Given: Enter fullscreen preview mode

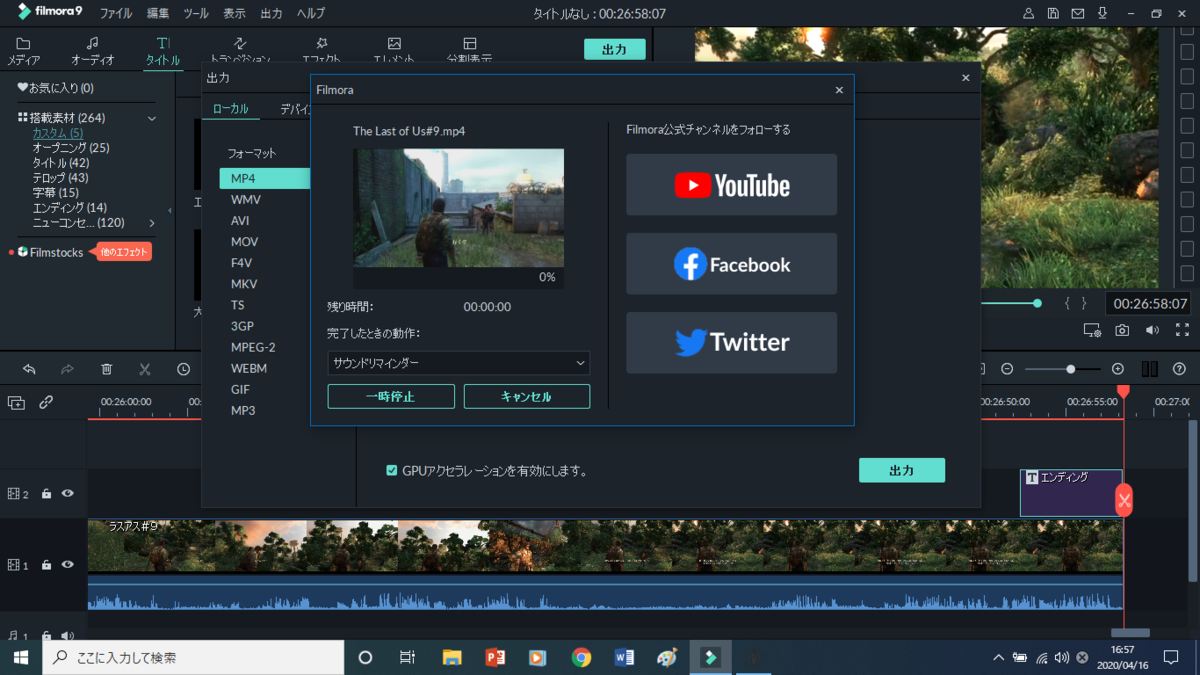Looking at the screenshot, I should [1182, 330].
